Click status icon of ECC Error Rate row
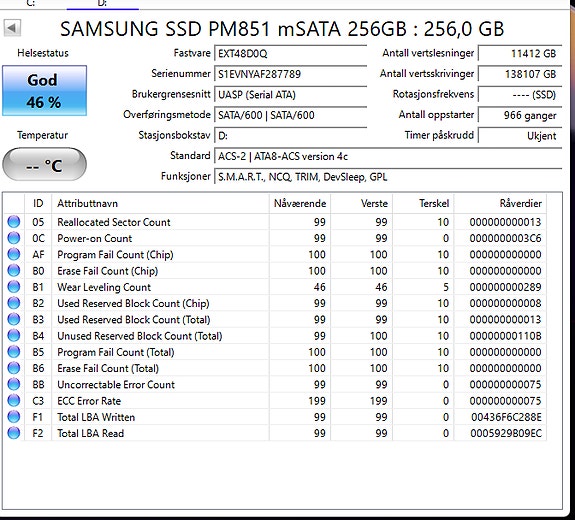Image resolution: width=575 pixels, height=520 pixels. 14,400
